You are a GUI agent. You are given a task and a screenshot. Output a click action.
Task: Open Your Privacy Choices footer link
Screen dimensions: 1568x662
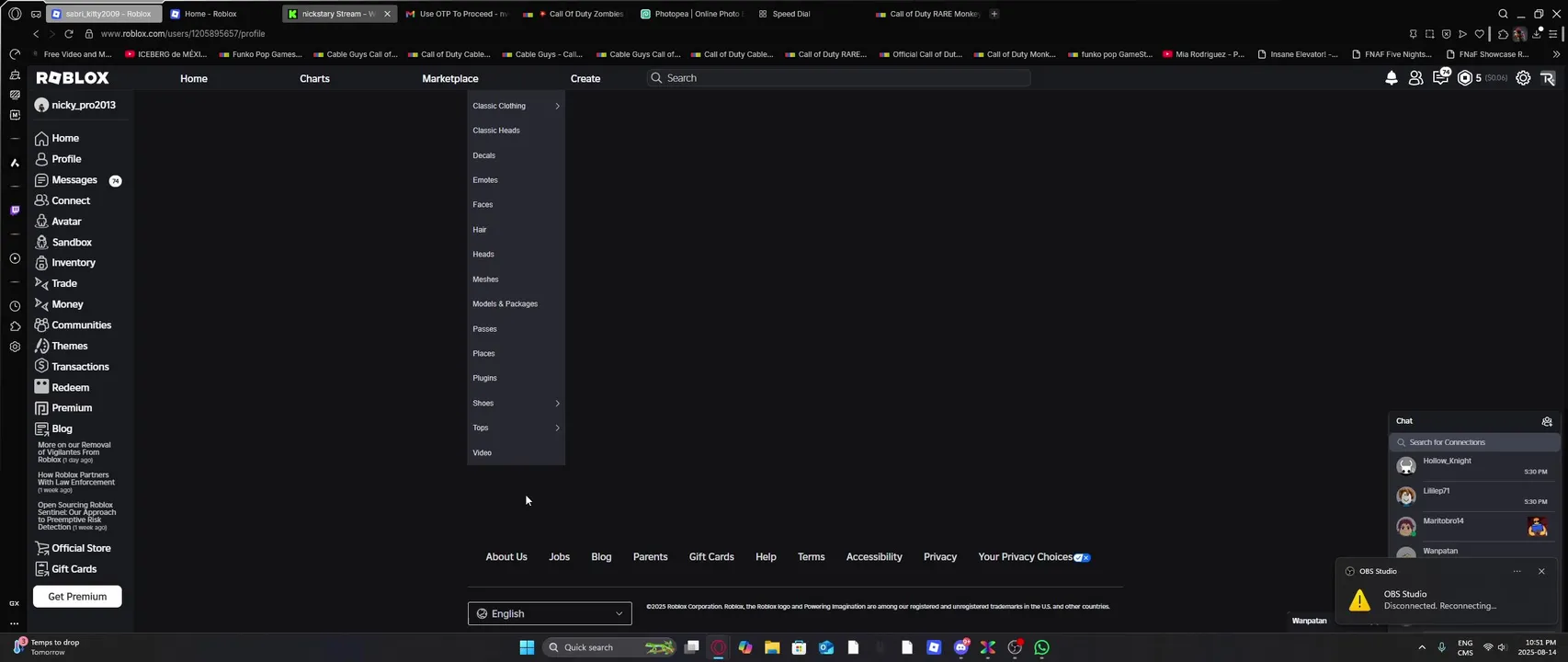pos(1034,557)
